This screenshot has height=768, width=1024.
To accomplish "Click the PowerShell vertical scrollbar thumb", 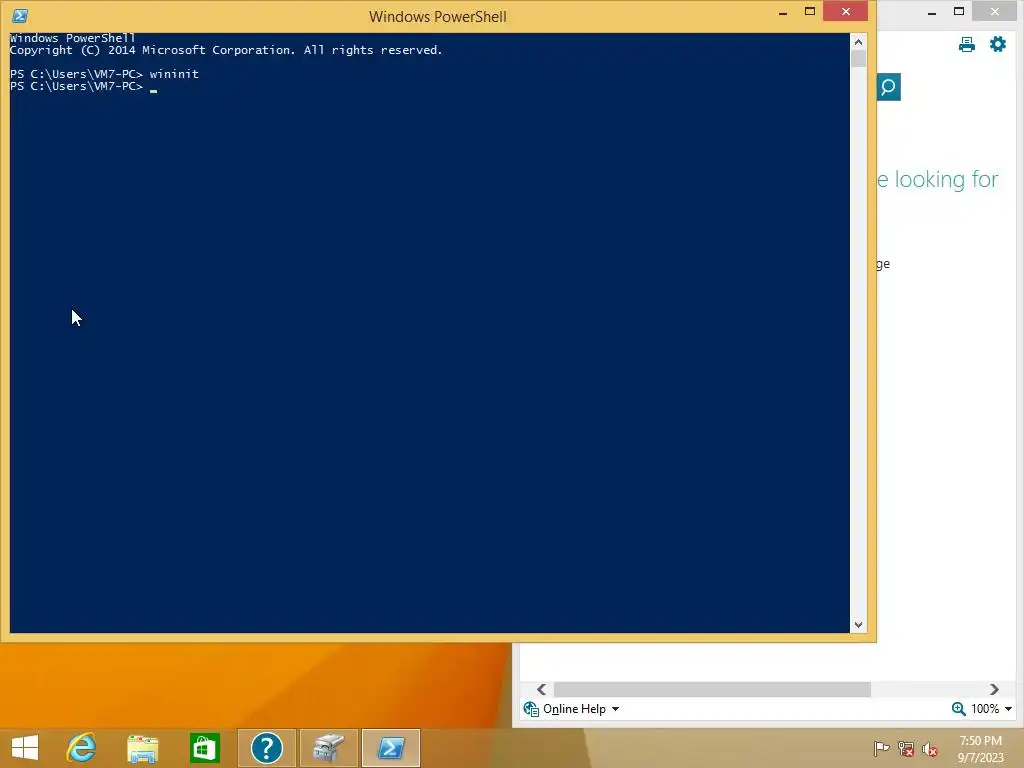I will click(x=858, y=59).
